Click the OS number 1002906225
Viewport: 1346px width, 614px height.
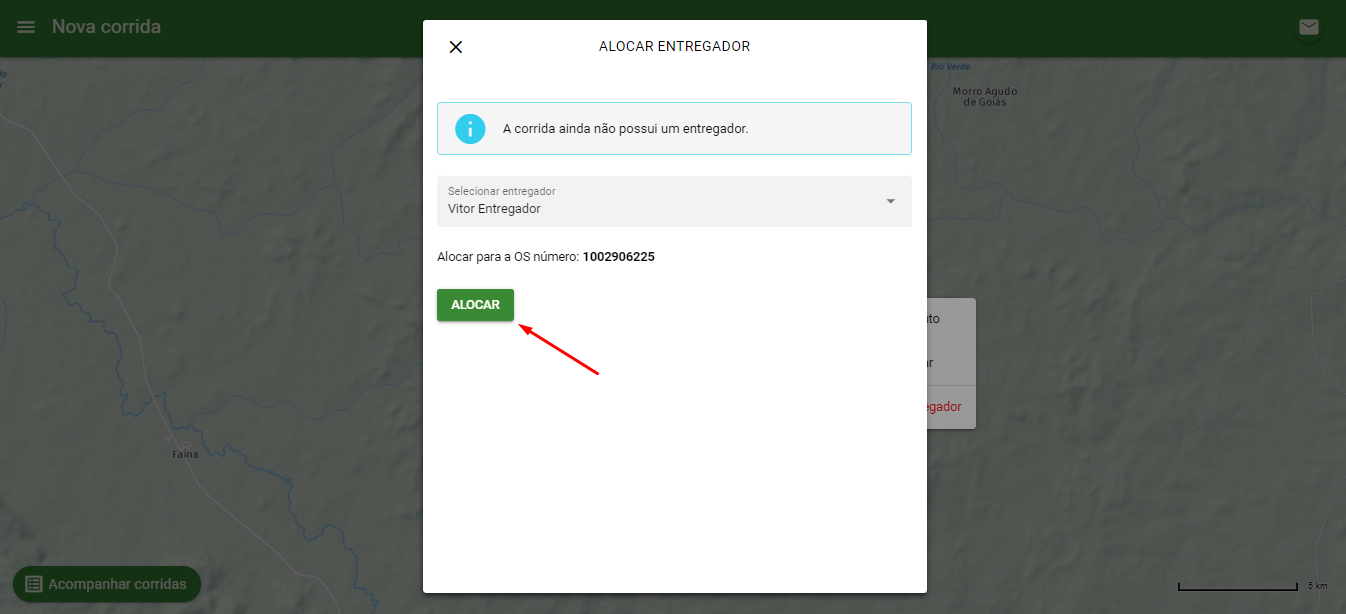pyautogui.click(x=619, y=257)
